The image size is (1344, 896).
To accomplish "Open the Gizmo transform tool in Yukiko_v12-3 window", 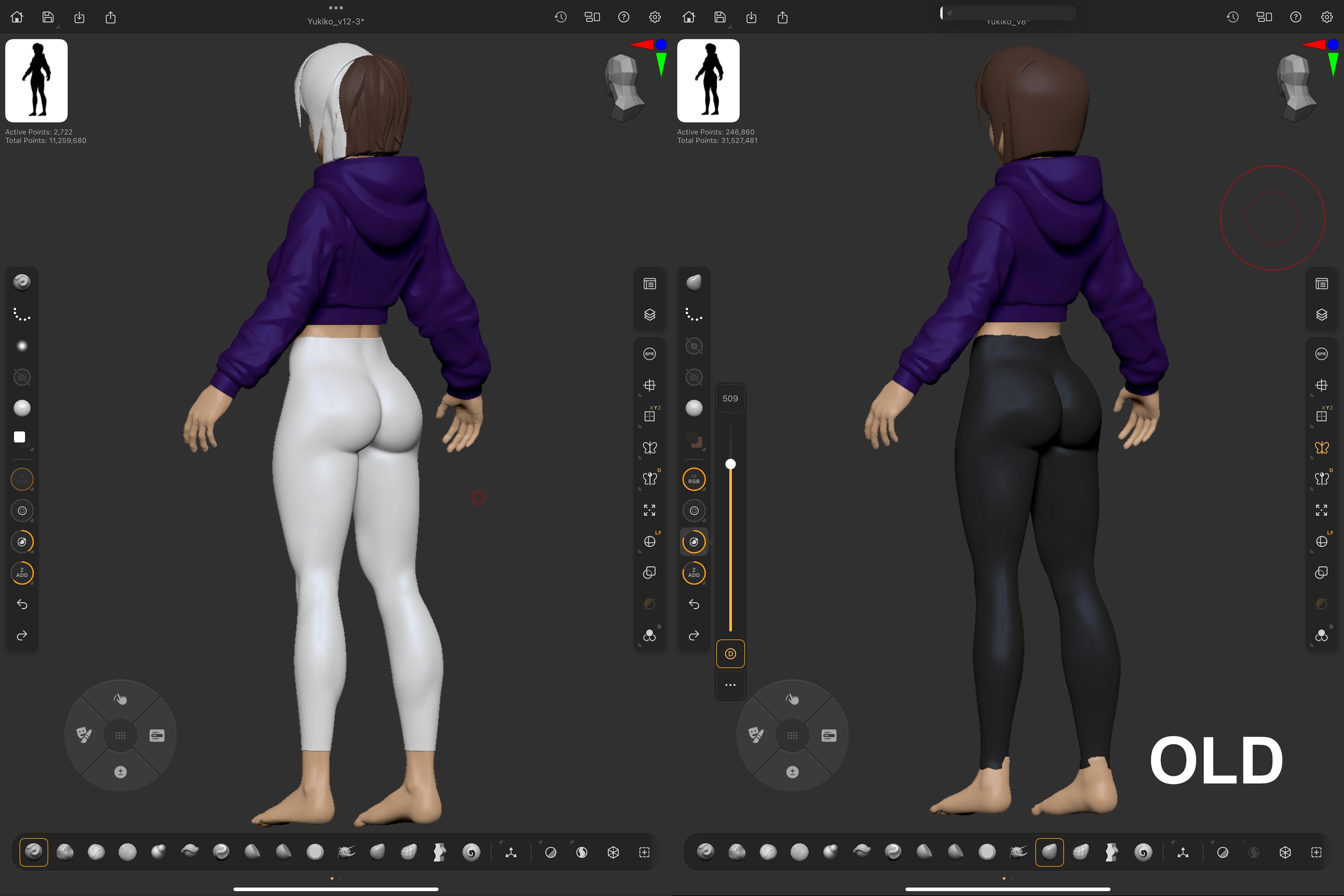I will point(511,852).
